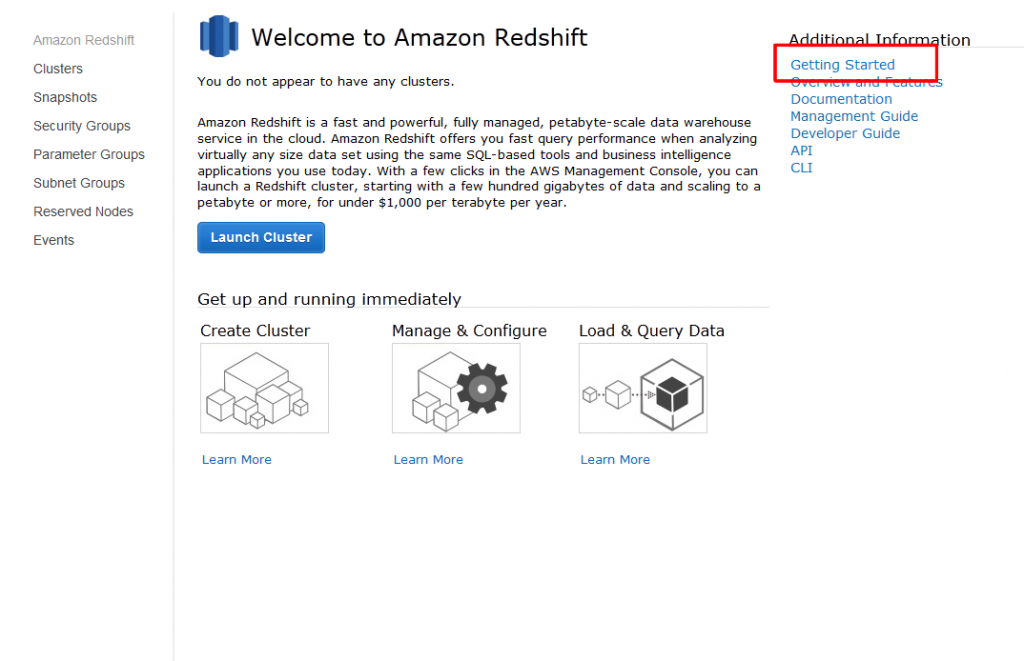1024x661 pixels.
Task: Click the Get up and running immediately heading
Action: point(329,299)
